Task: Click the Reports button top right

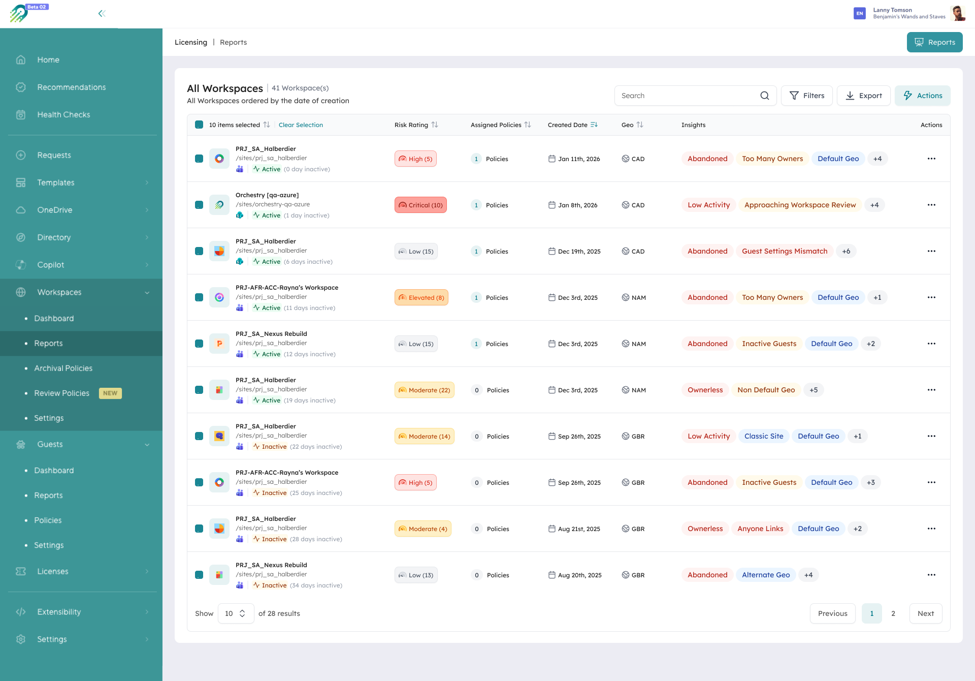Action: [x=935, y=42]
